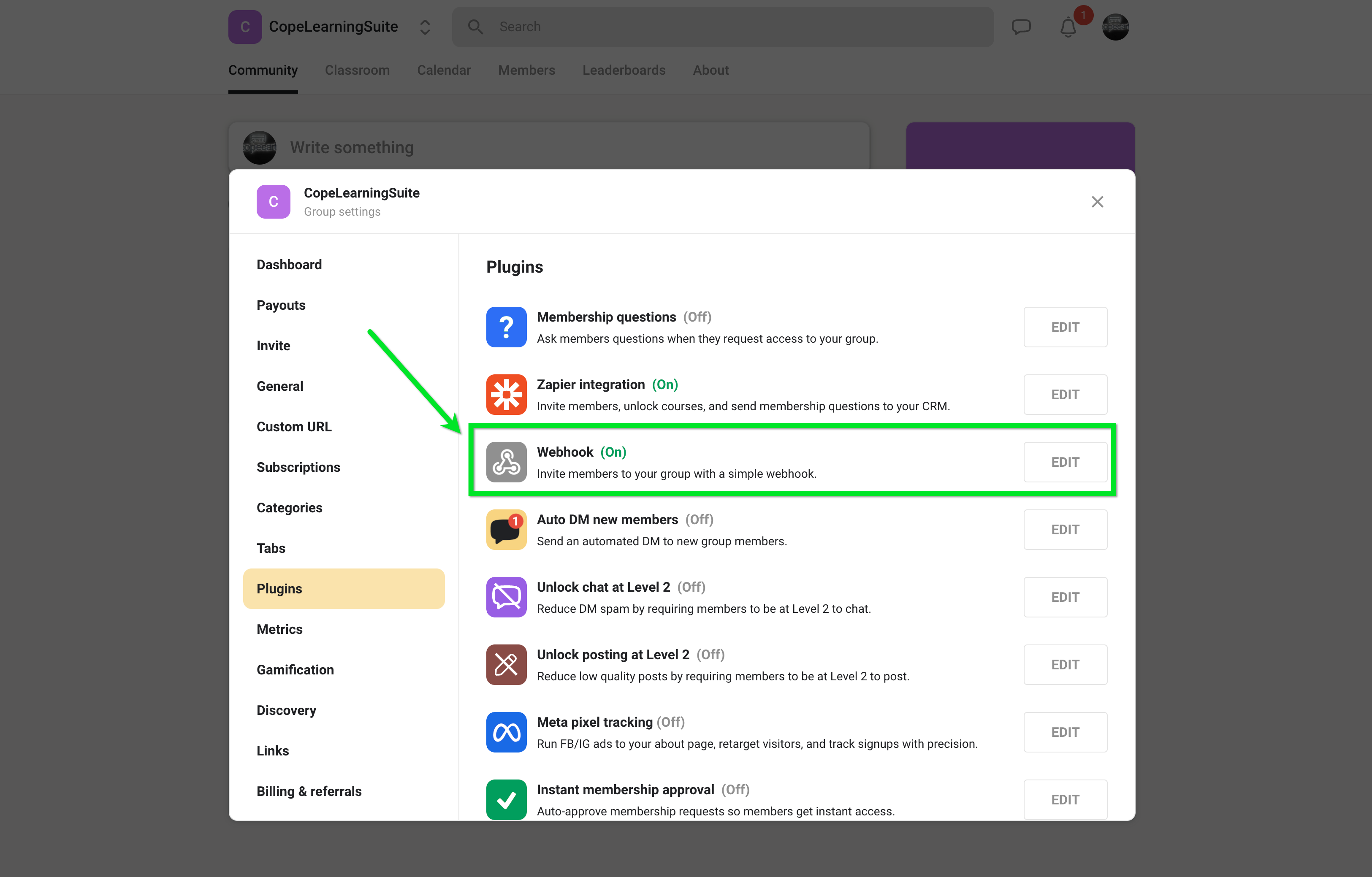Click the Auto DM new members icon

(x=506, y=530)
